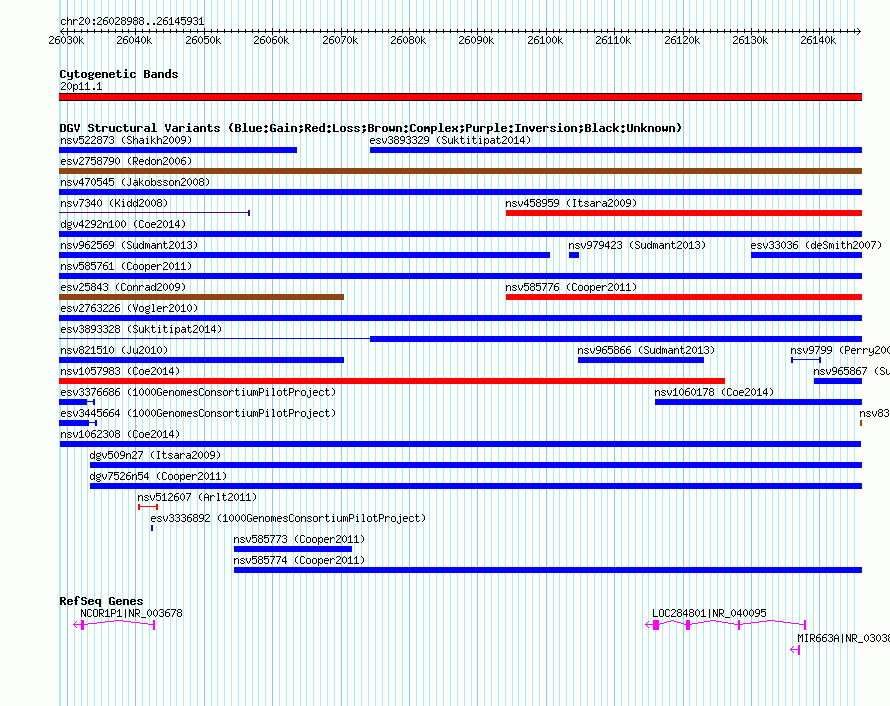
Task: Select the esv3893329 (Suktitipat2014) blue bar
Action: pos(616,150)
